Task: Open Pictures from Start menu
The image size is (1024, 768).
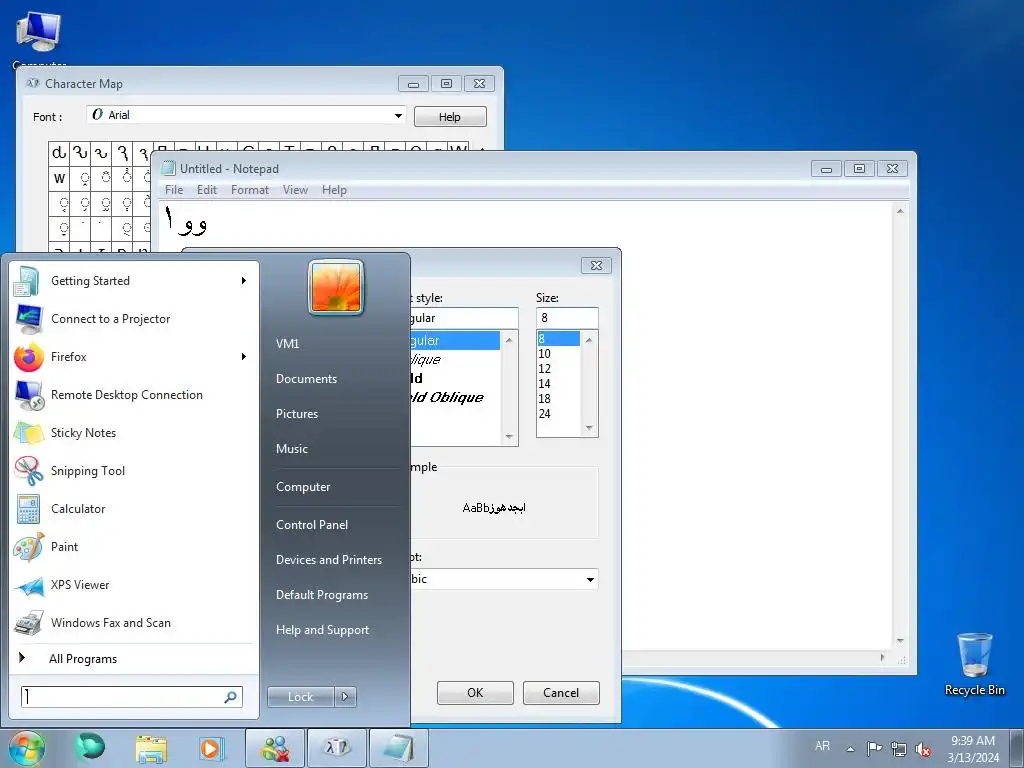Action: [296, 414]
